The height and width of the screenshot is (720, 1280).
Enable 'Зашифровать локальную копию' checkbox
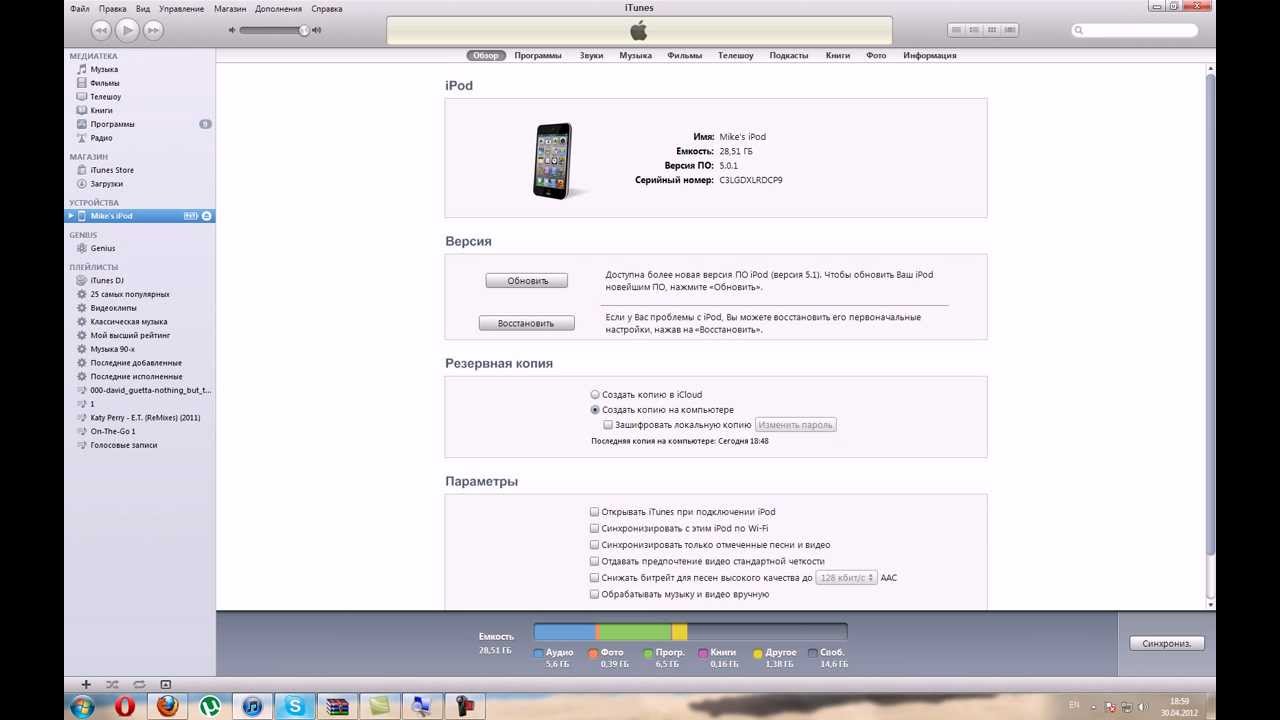pyautogui.click(x=608, y=425)
